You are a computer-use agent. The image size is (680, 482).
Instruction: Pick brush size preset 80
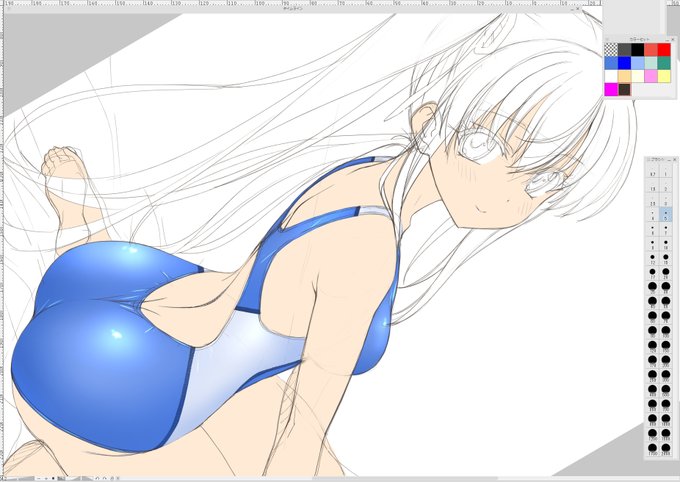652,332
